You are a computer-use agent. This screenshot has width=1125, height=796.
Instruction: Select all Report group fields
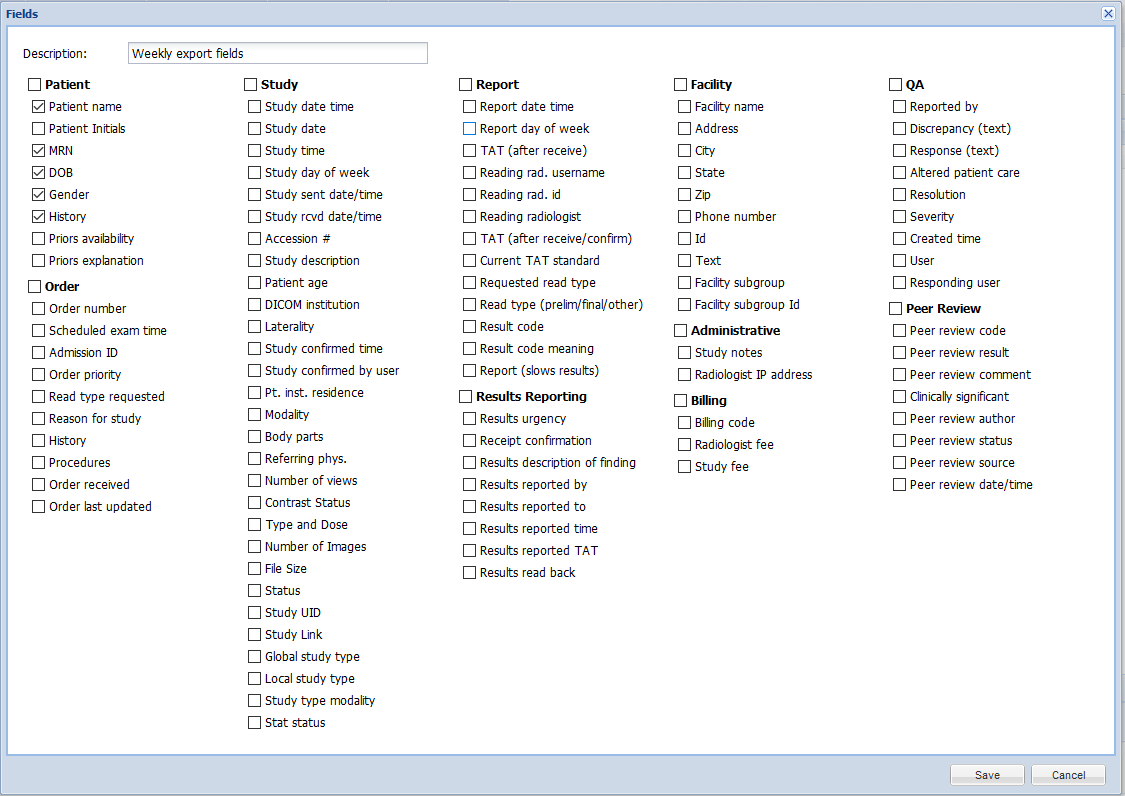tap(466, 85)
